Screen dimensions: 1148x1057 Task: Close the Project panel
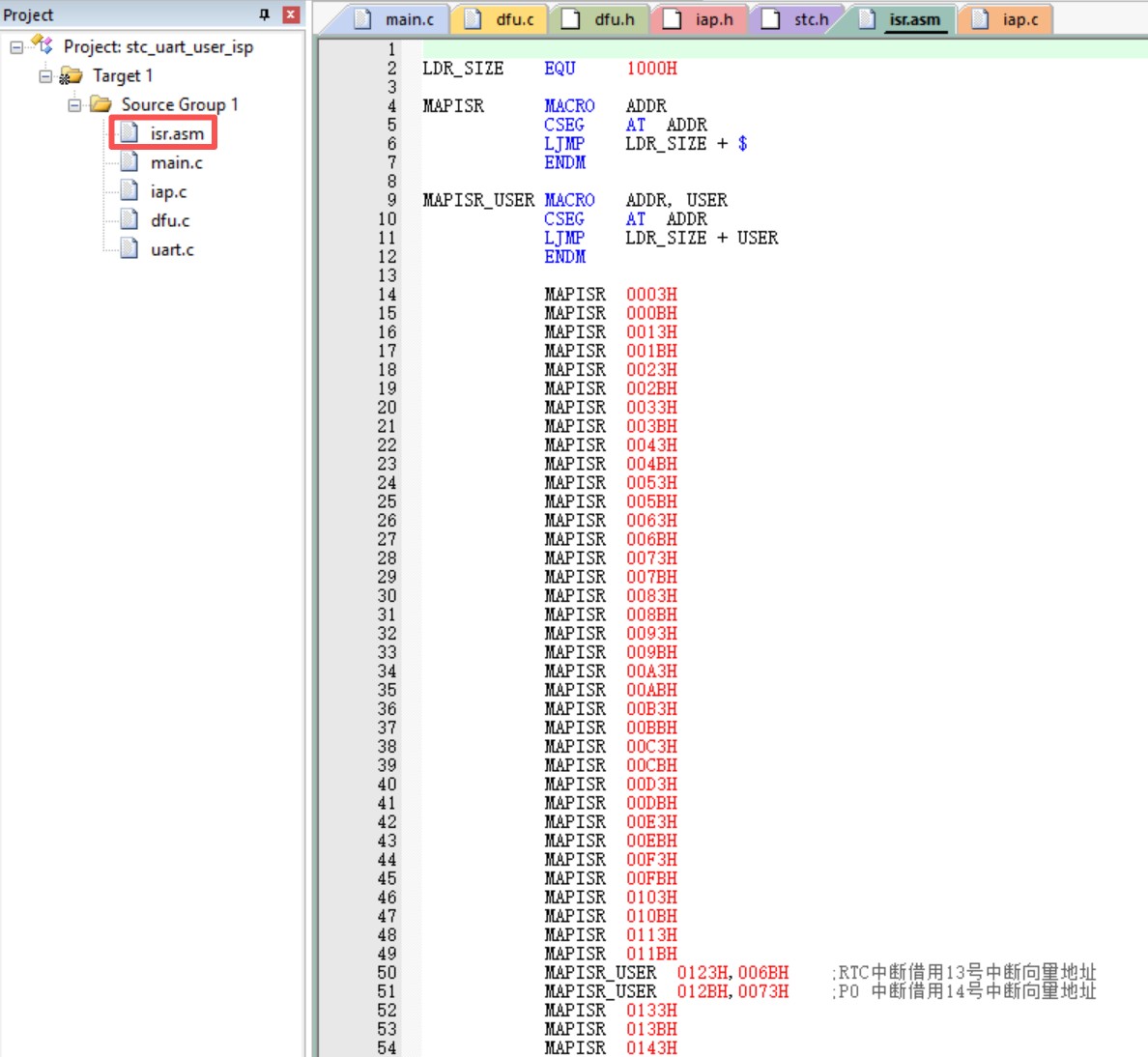pos(290,14)
